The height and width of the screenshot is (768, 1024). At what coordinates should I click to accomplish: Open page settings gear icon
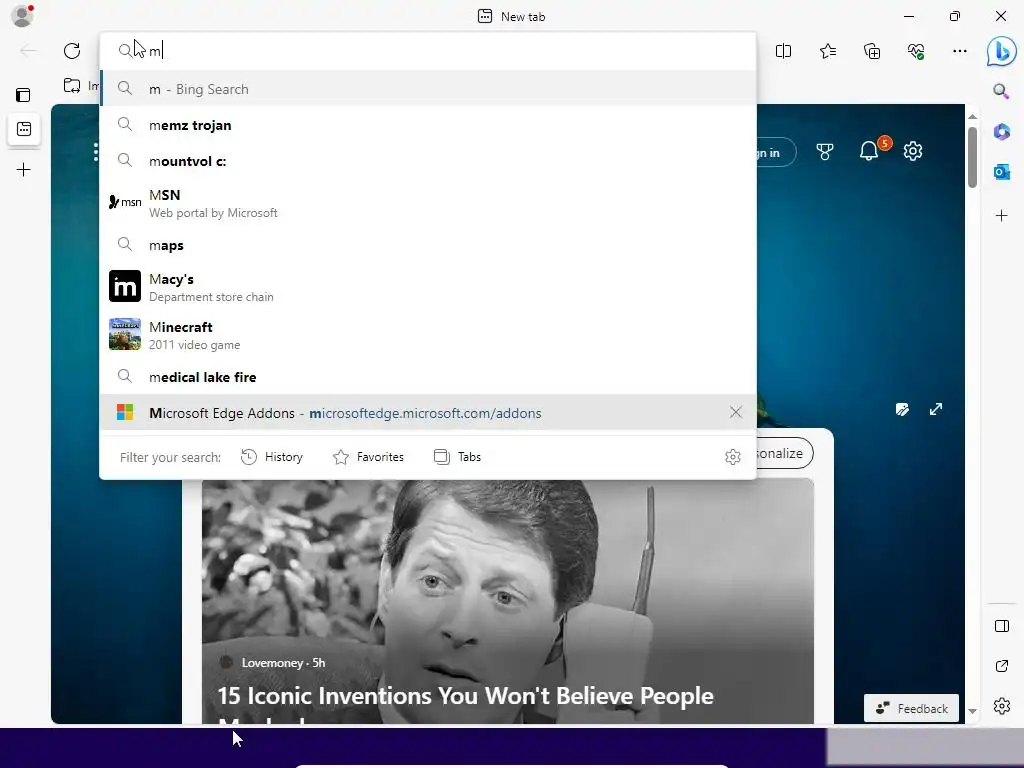coord(912,152)
